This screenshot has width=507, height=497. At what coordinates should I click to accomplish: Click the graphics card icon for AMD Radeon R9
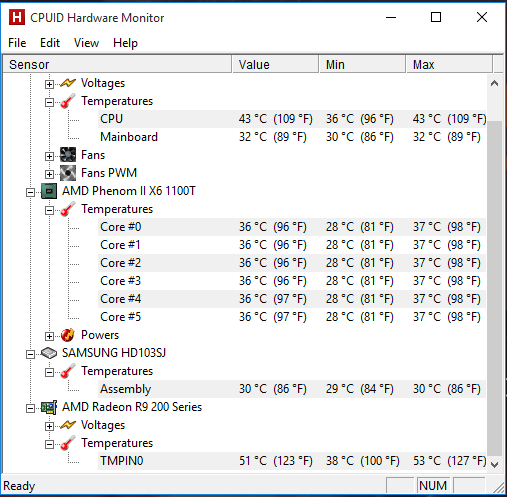coord(49,407)
